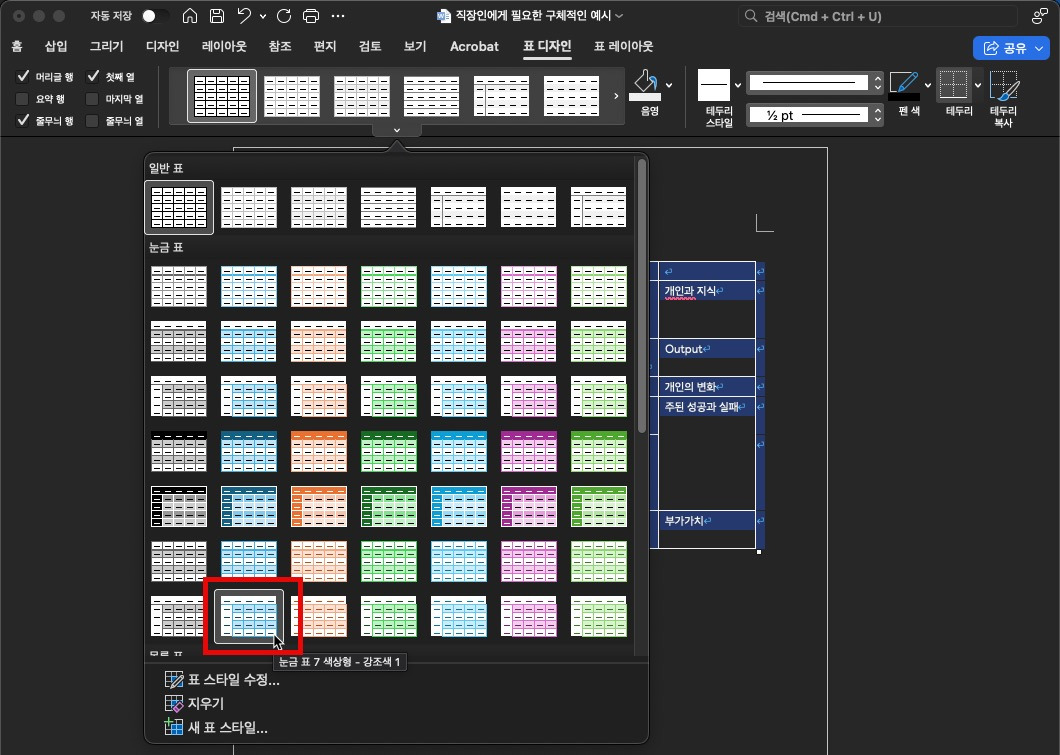This screenshot has height=755, width=1060.
Task: Show next row of table styles arrow
Action: pos(616,96)
